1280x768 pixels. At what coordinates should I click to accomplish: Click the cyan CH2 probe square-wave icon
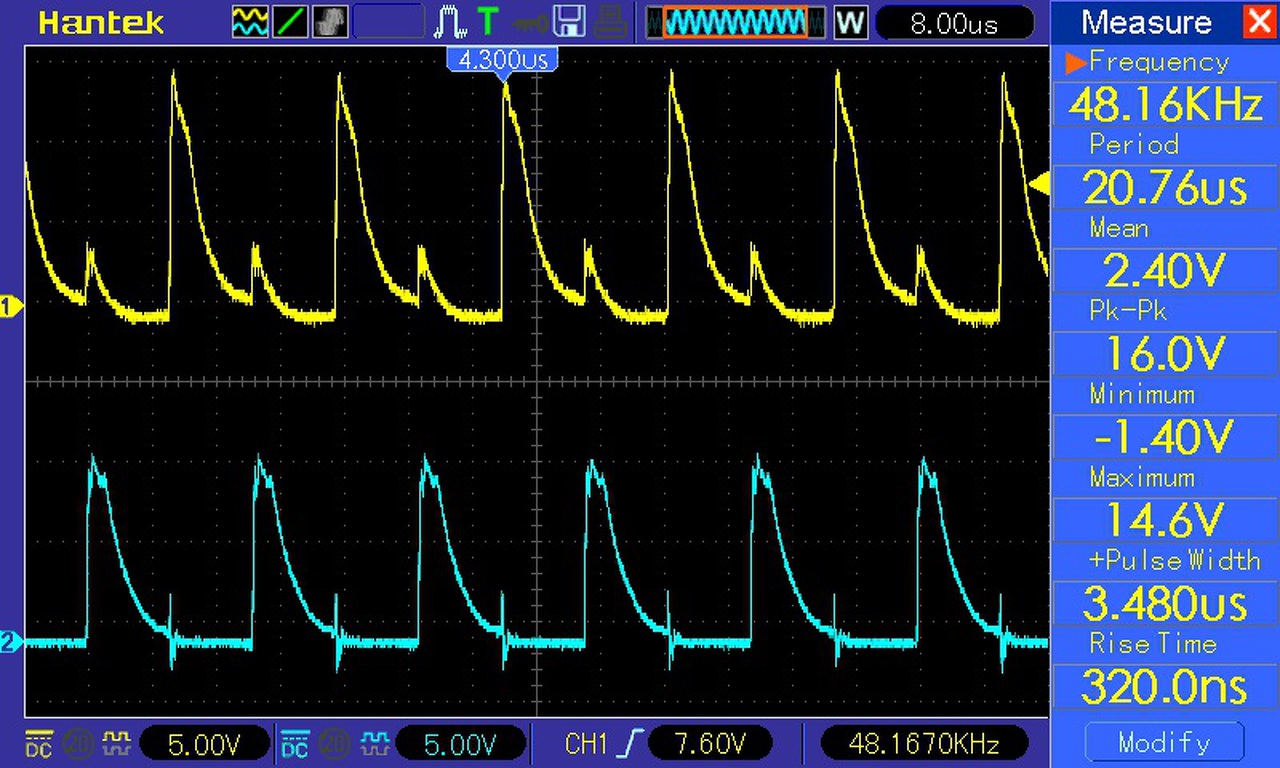pyautogui.click(x=374, y=742)
